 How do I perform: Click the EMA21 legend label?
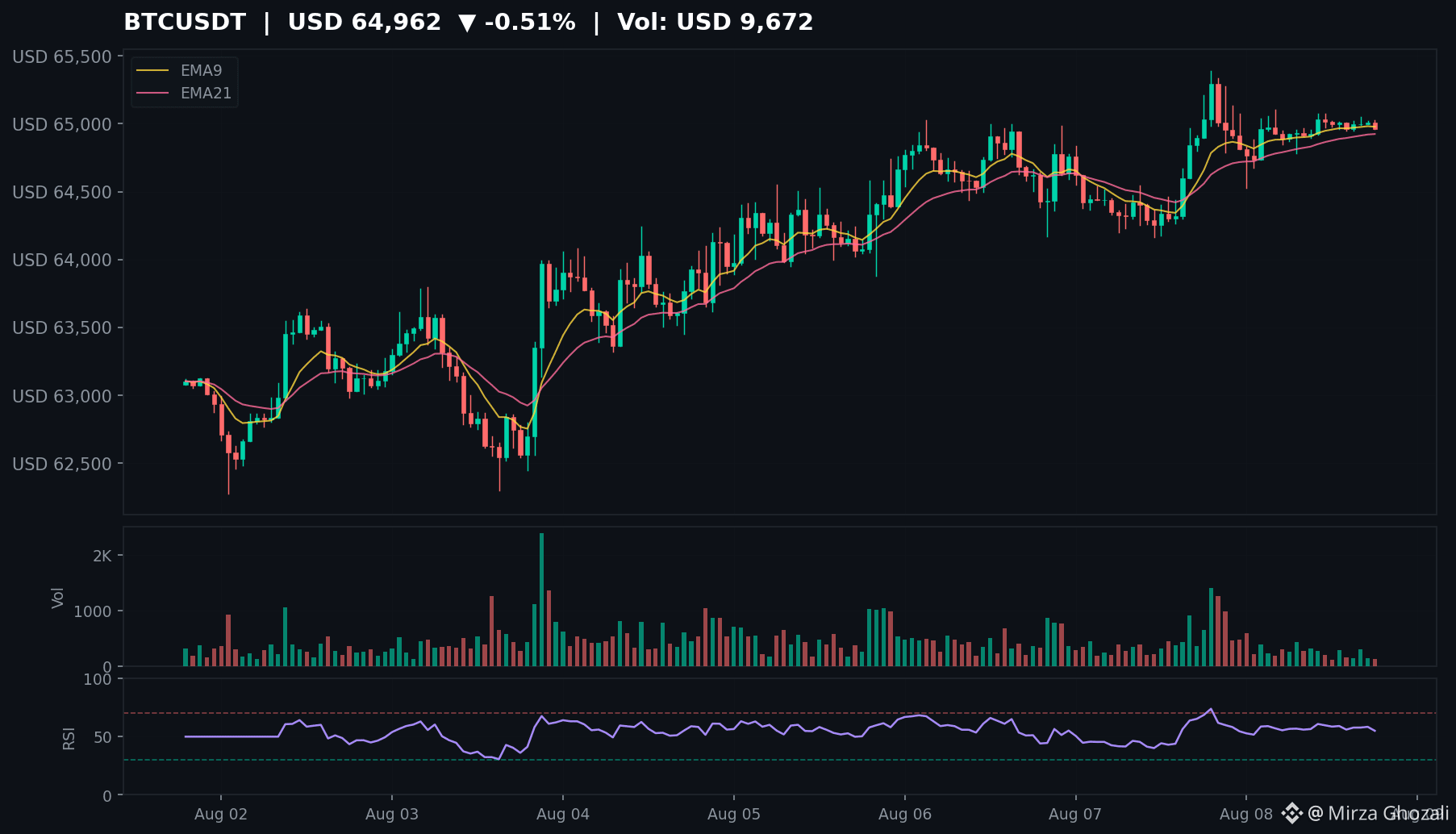[206, 94]
